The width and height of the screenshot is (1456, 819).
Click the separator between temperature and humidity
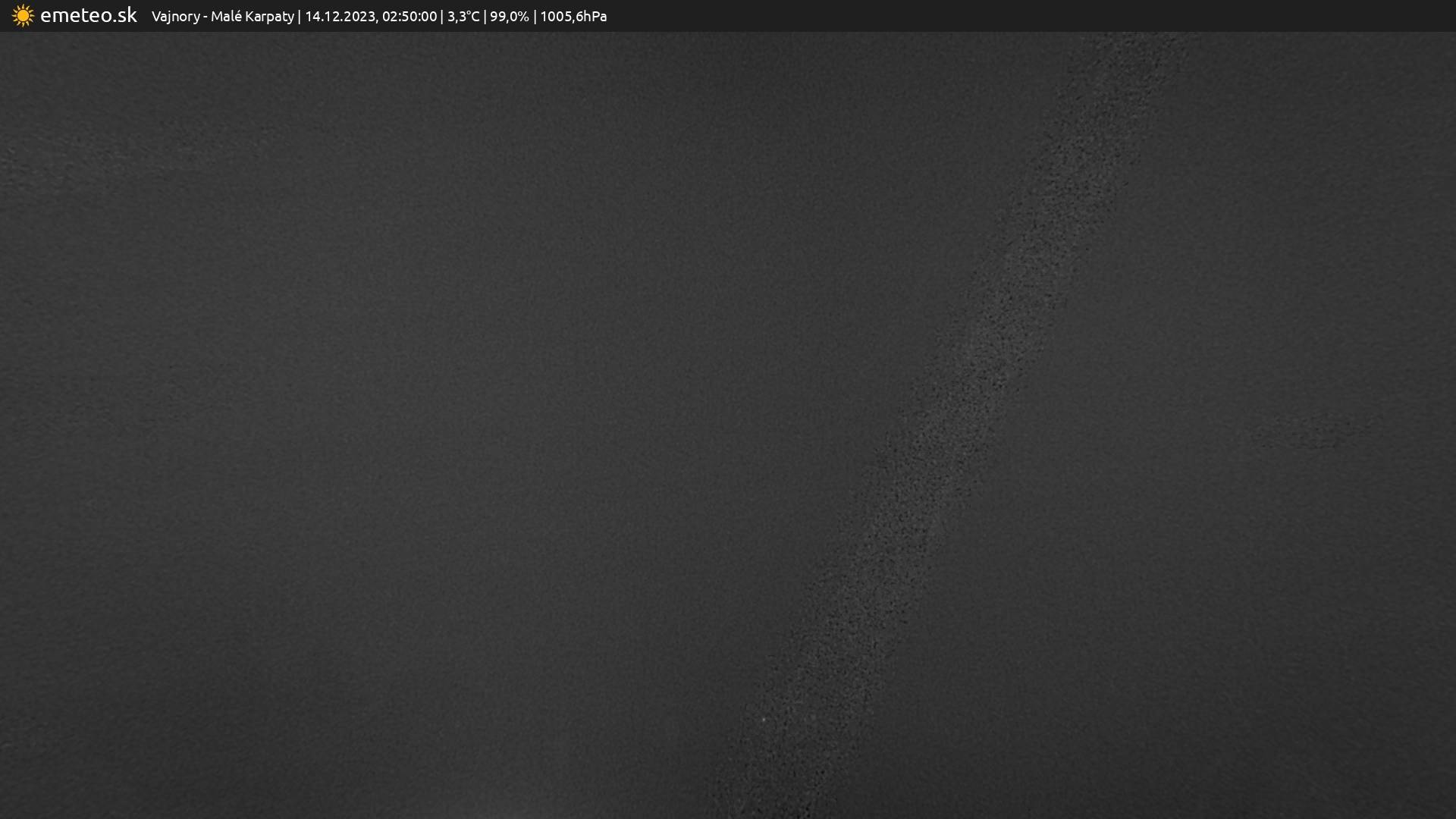tap(485, 17)
